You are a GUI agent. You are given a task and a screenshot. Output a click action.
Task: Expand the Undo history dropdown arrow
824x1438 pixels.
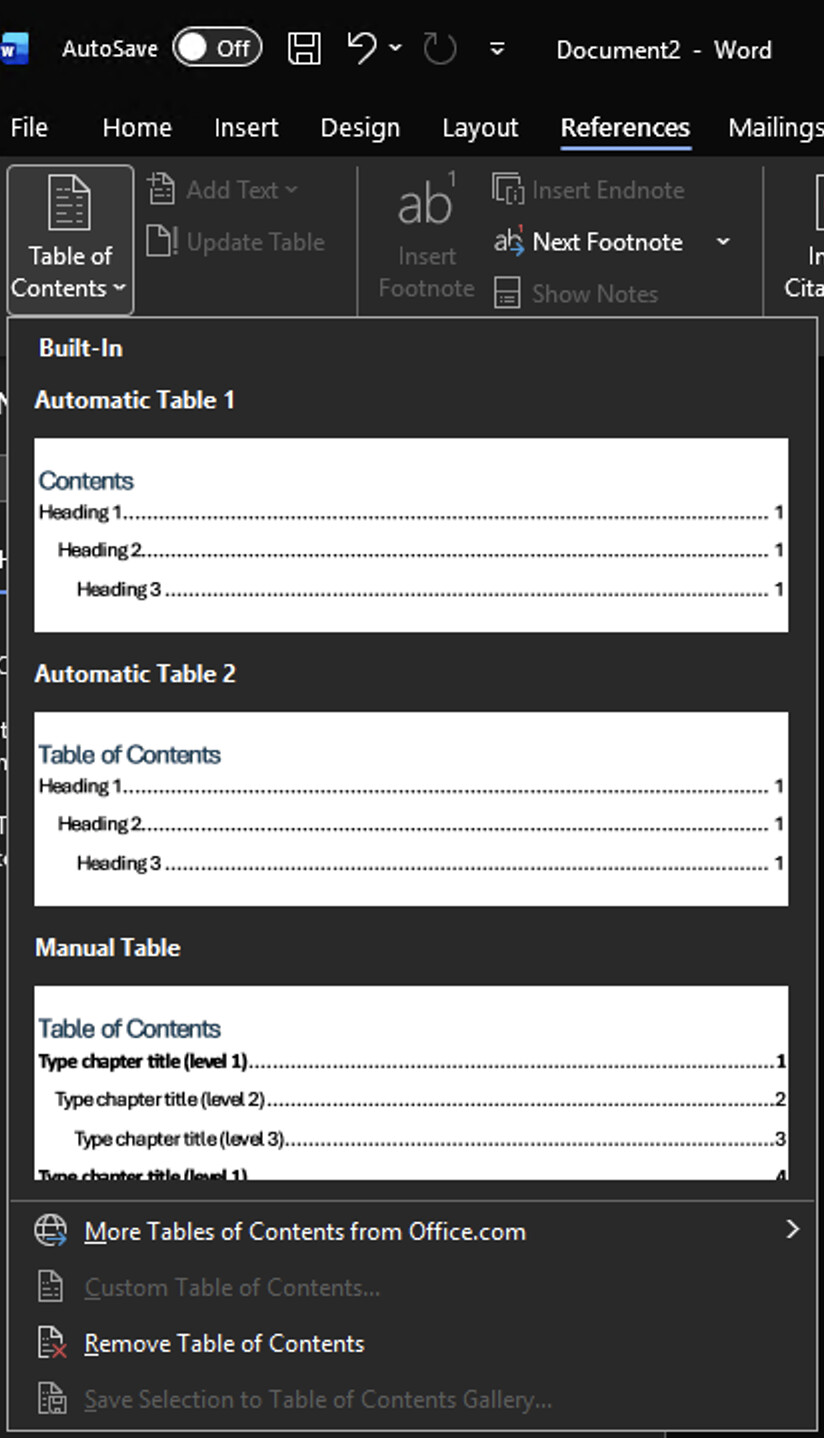395,48
